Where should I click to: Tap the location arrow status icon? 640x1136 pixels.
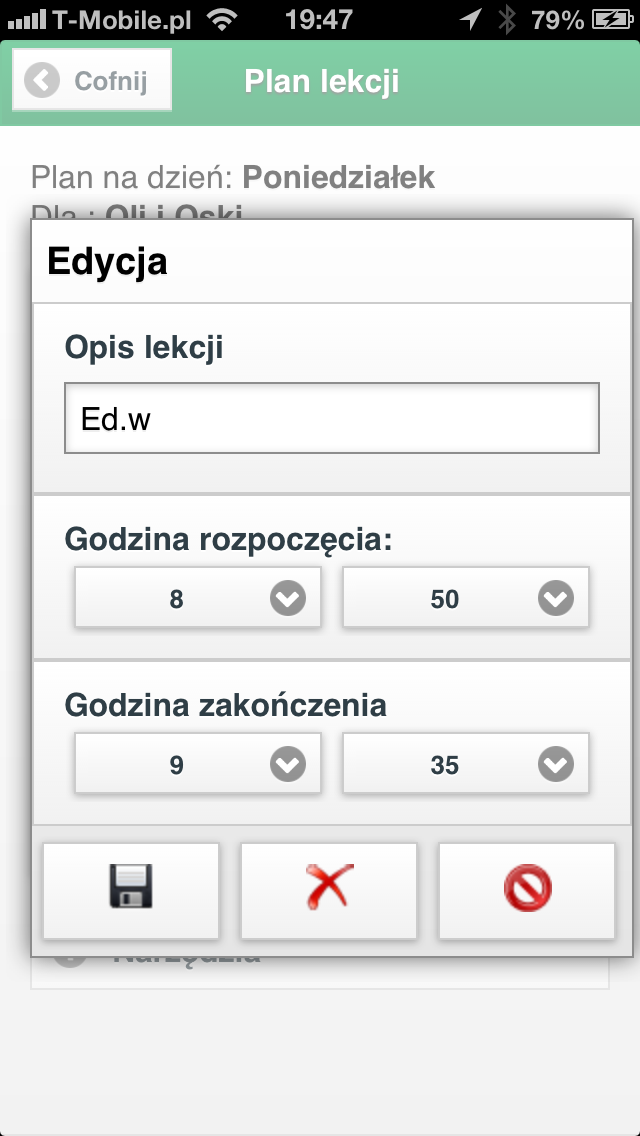(x=471, y=20)
